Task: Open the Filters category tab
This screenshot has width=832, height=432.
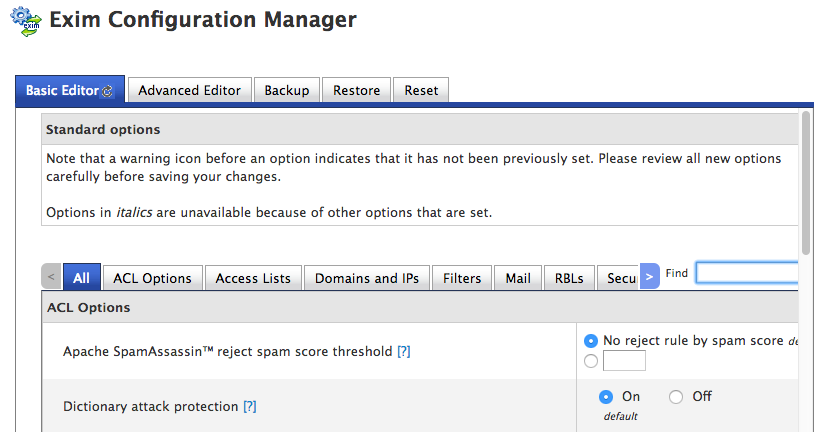Action: 462,278
